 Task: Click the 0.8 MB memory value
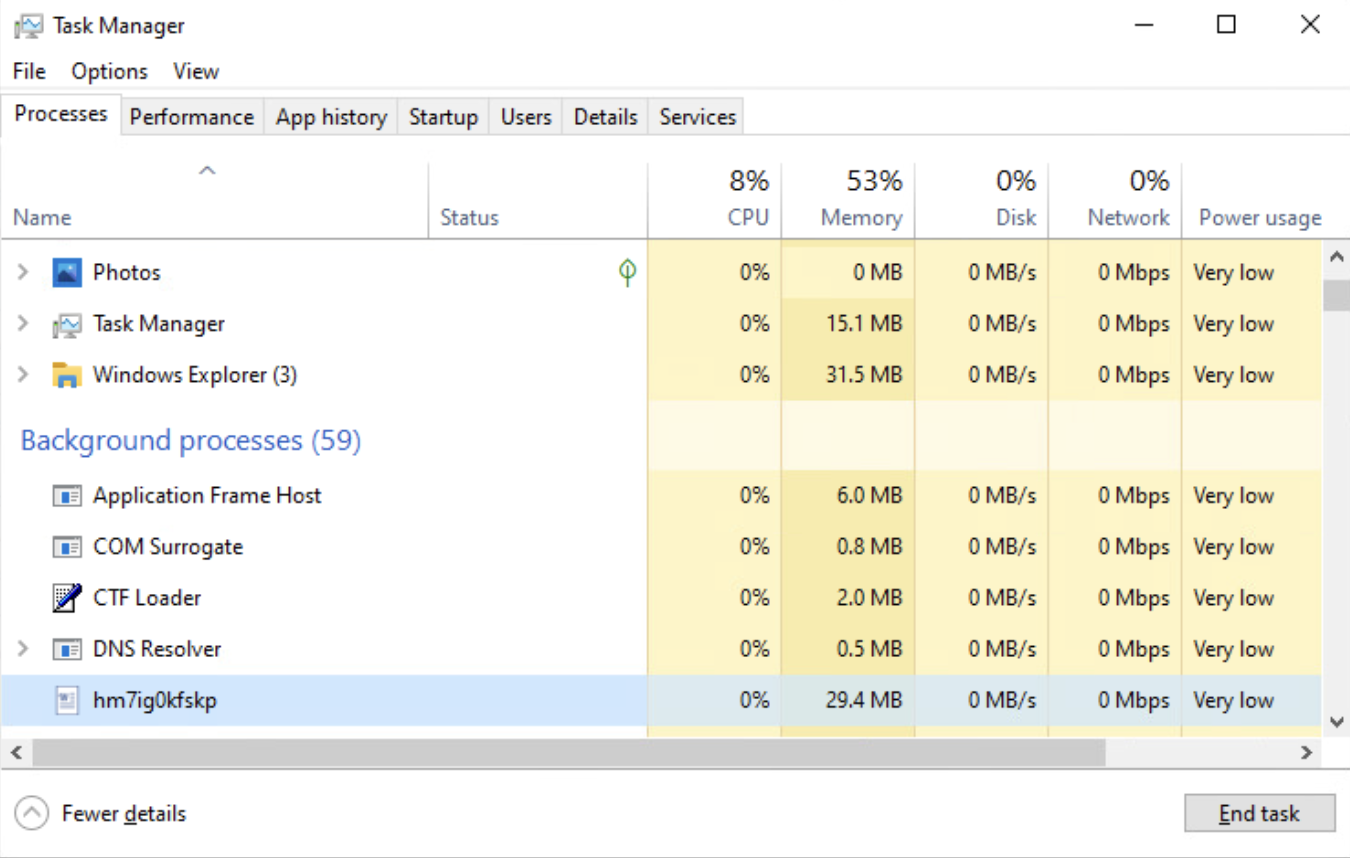871,547
